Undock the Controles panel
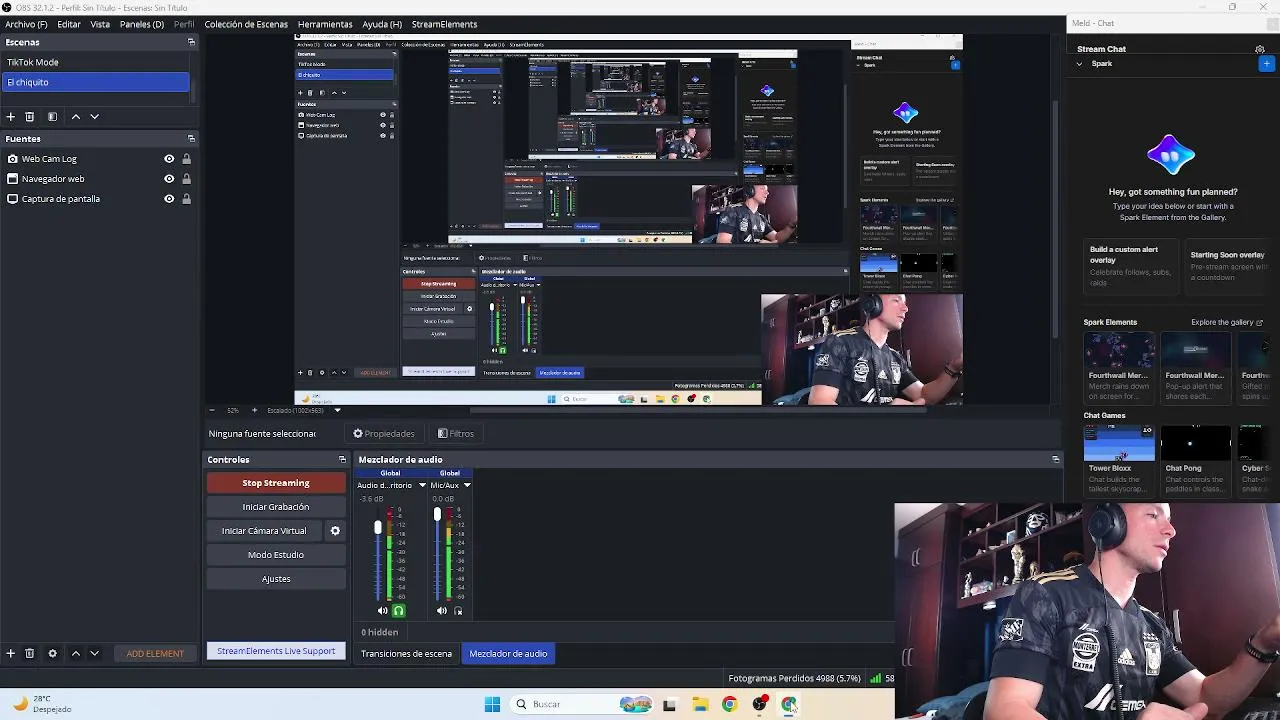This screenshot has width=1280, height=720. coord(342,460)
